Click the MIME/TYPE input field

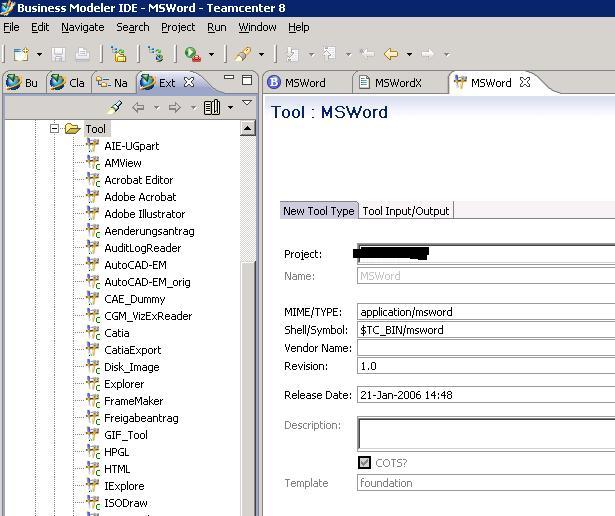click(x=486, y=312)
